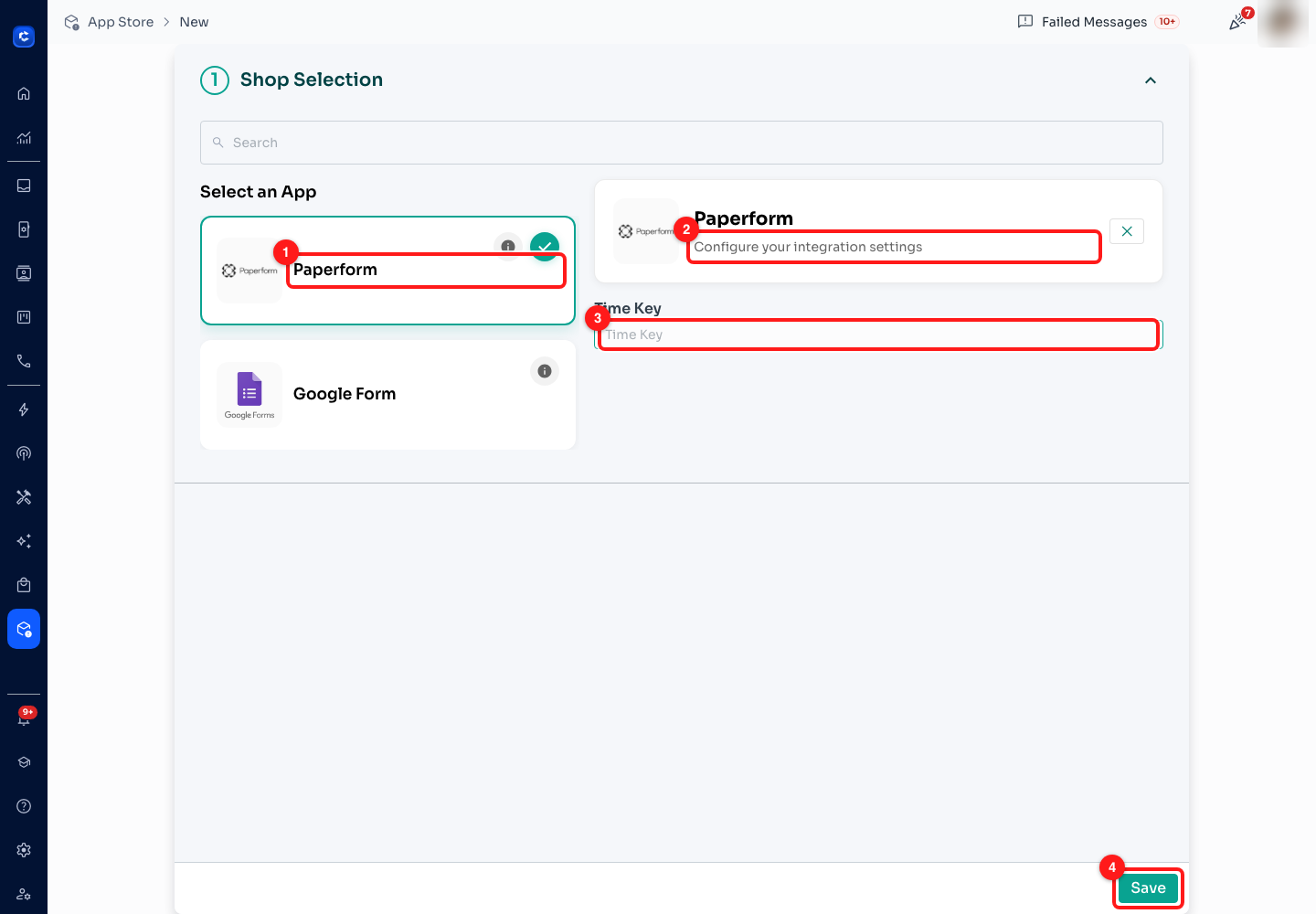Viewport: 1316px width, 914px height.
Task: Open the graduation cap learning icon
Action: [x=24, y=762]
